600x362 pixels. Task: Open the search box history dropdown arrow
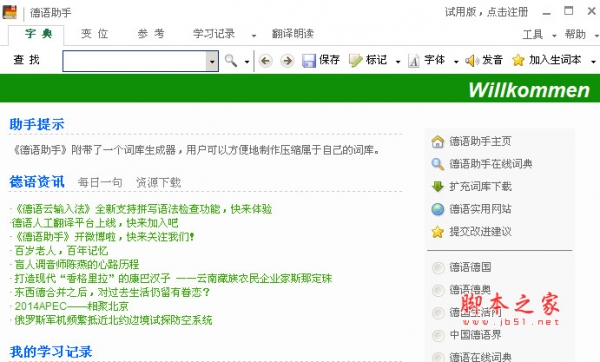(x=212, y=61)
